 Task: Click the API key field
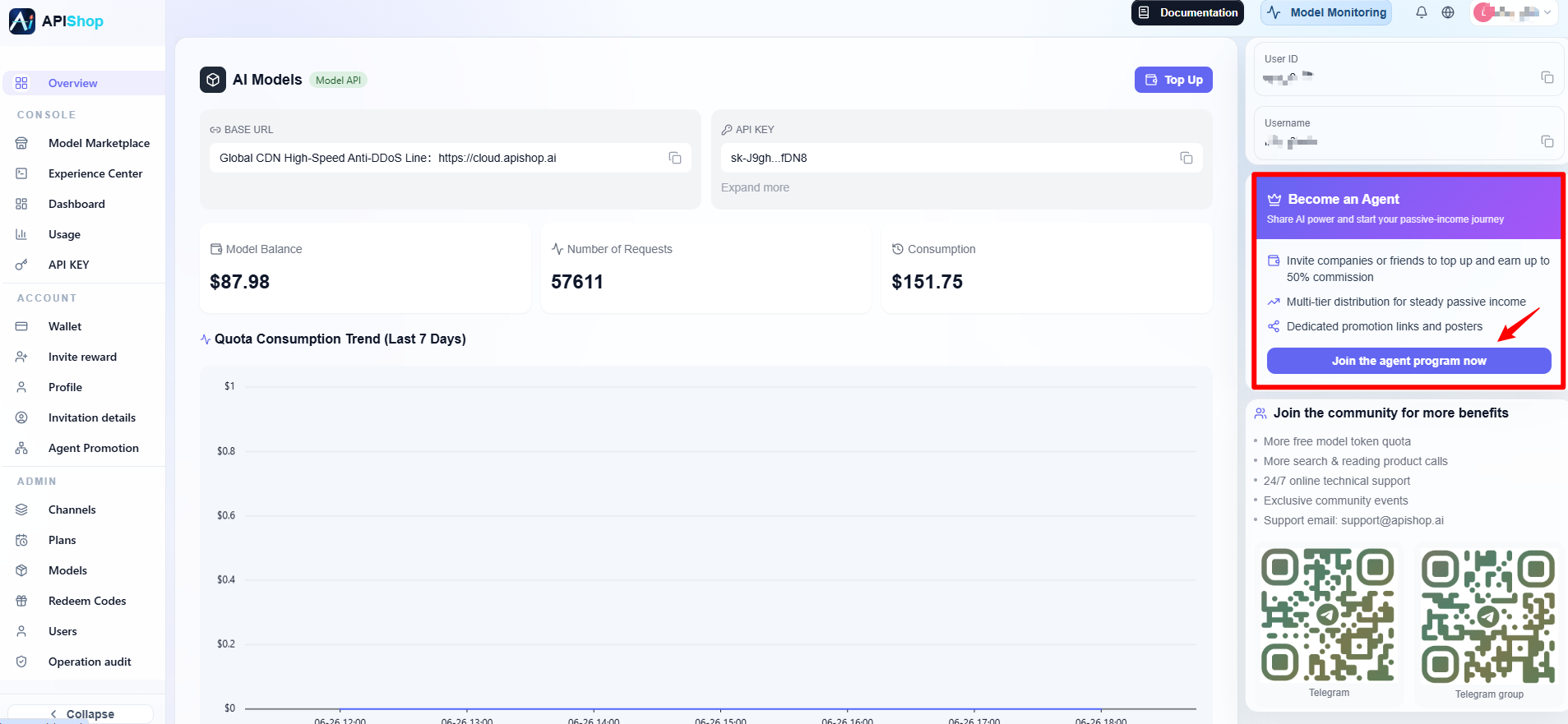point(961,158)
